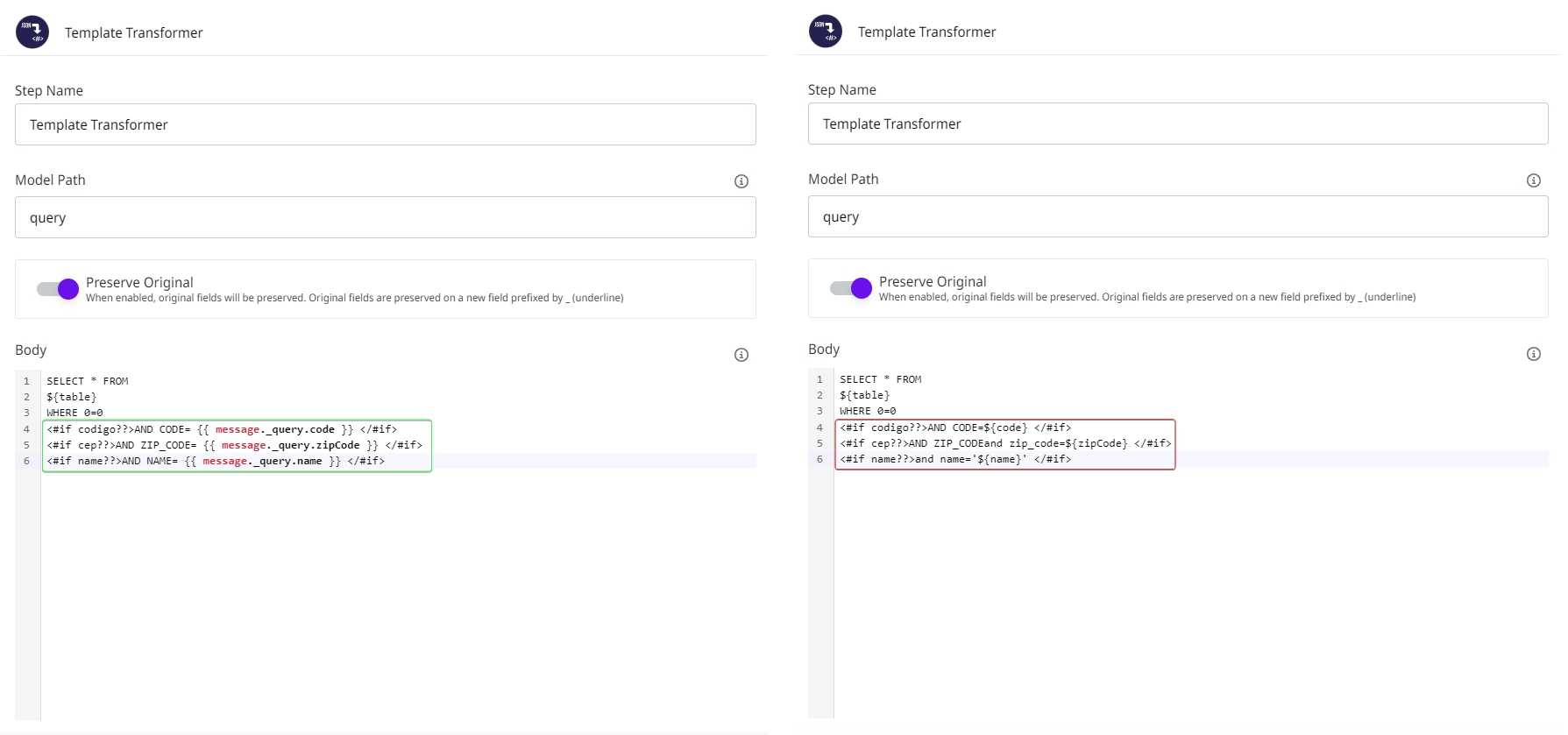The image size is (1568, 735).
Task: Click the Model Path 'query' field in left panel
Action: pos(385,217)
